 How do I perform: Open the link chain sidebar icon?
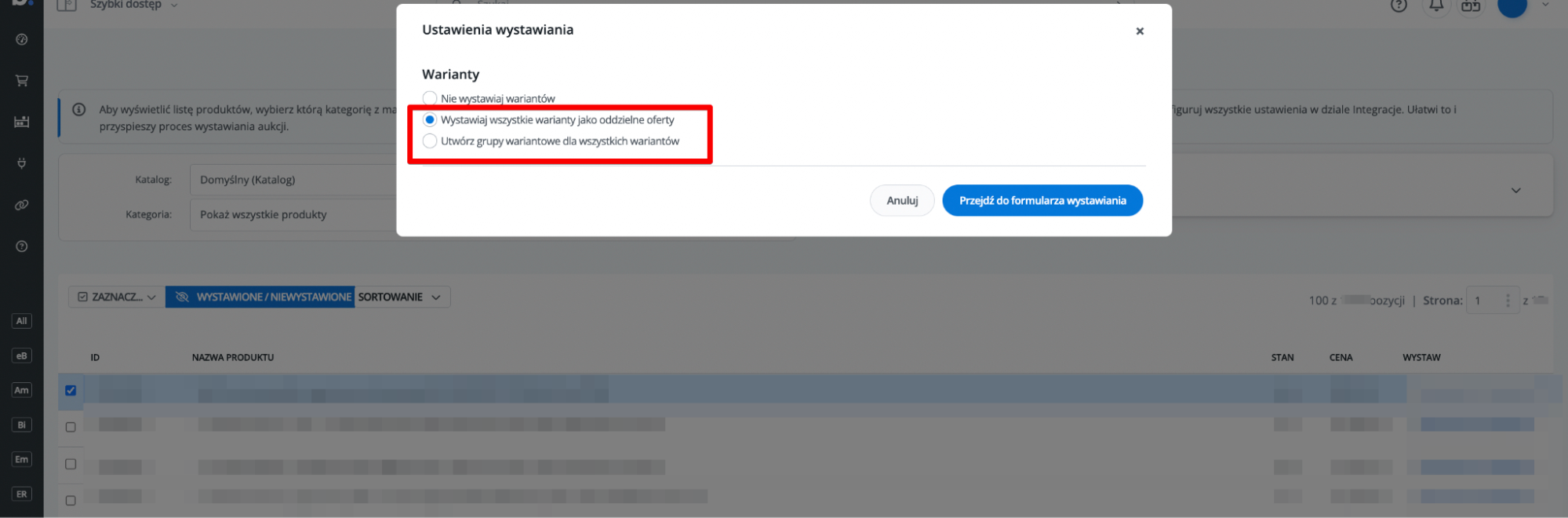coord(22,205)
